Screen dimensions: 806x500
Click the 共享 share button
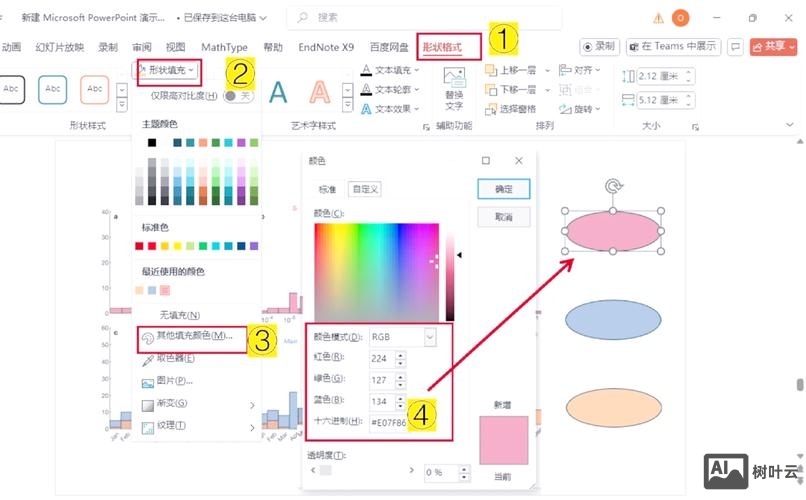click(773, 47)
